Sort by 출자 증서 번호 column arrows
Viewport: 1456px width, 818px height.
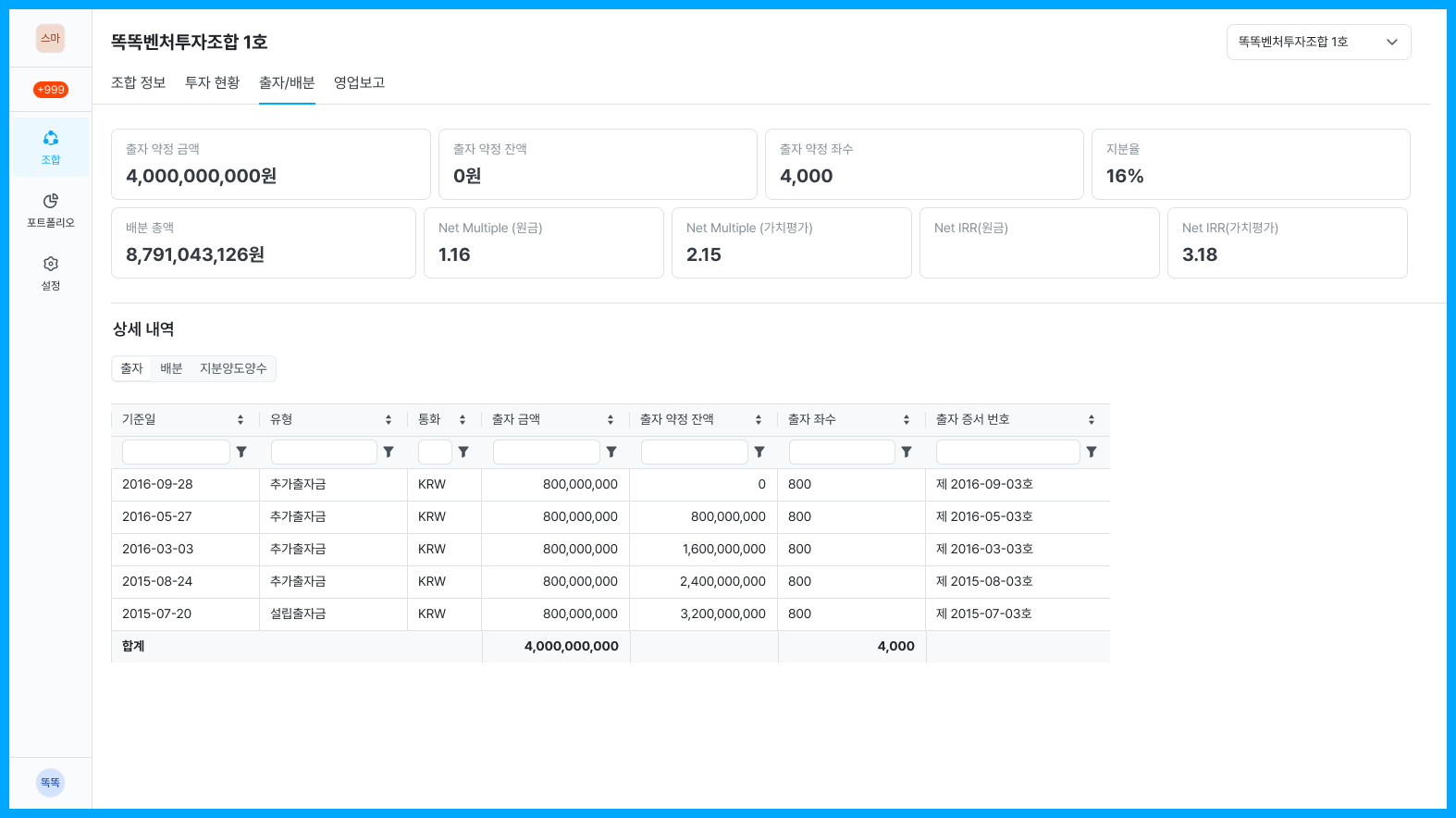[1092, 420]
